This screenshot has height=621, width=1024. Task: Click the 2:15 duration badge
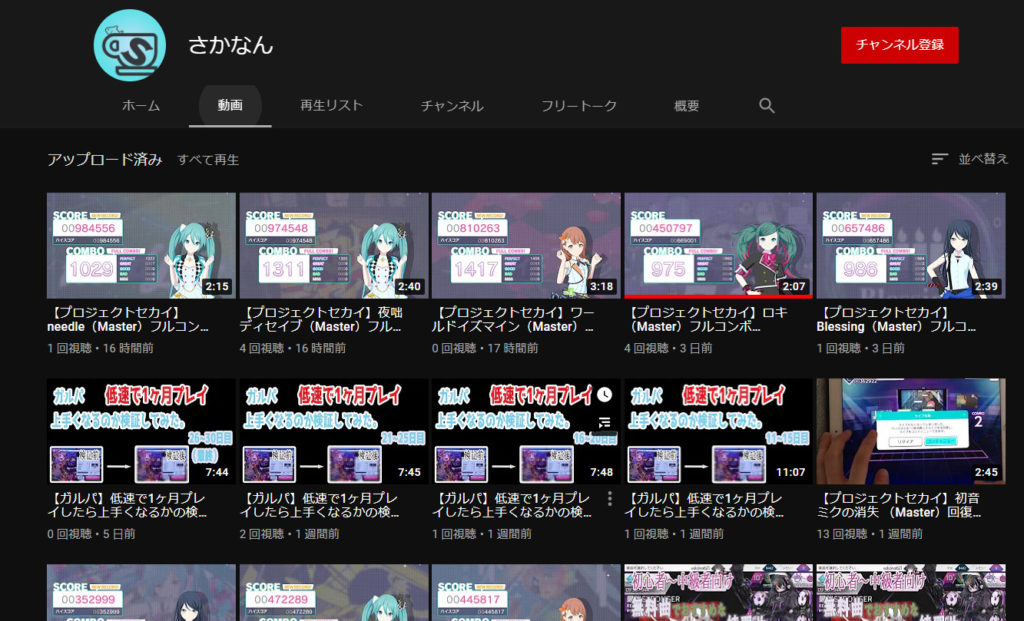(217, 287)
